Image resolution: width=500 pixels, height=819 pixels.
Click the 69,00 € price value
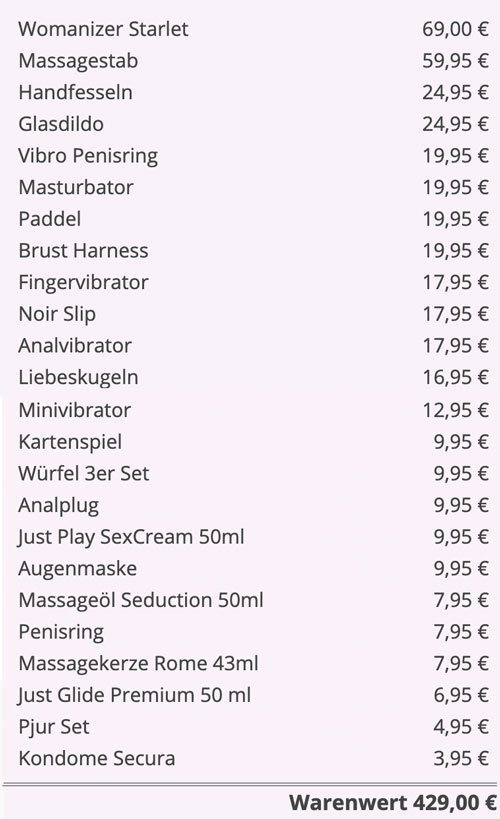(x=456, y=29)
